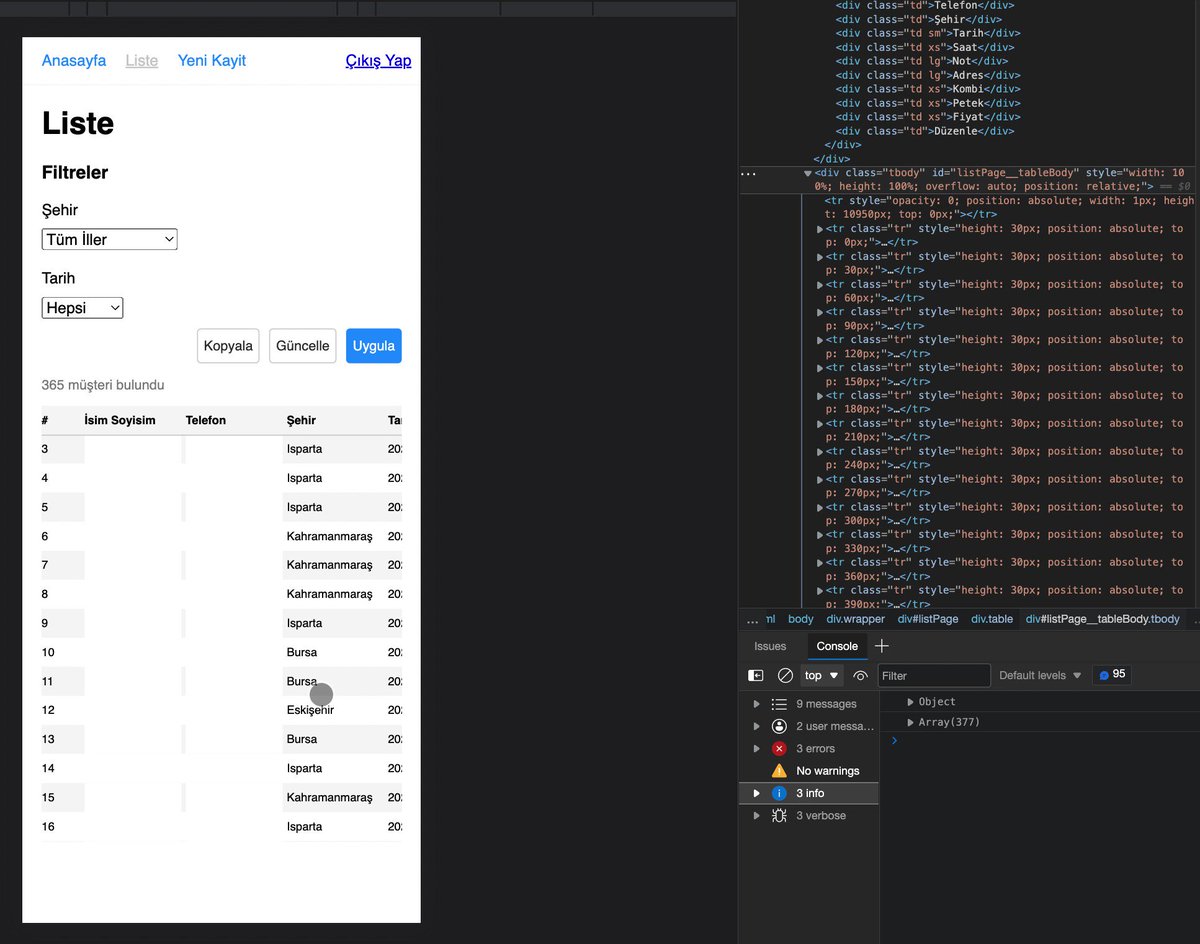Click the Kopyala button
This screenshot has width=1200, height=944.
point(228,346)
